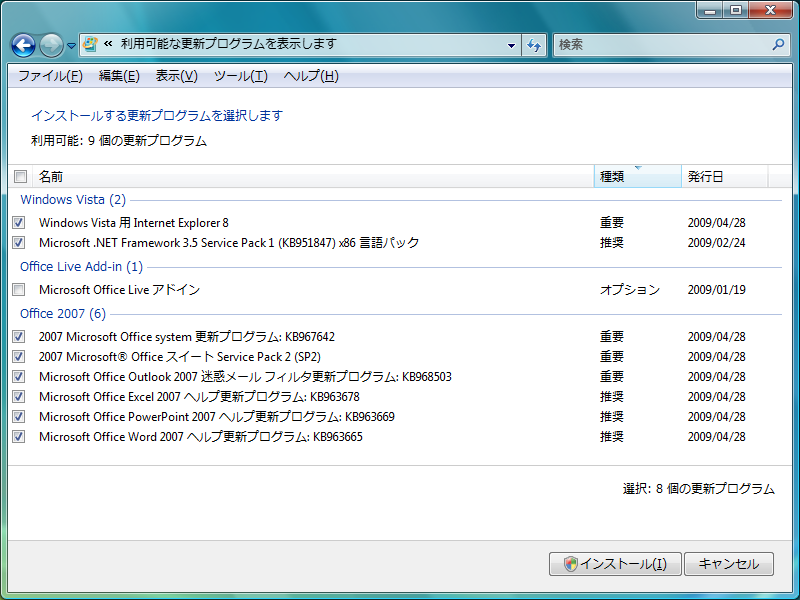Uncheck Windows Vista 用 Internet Explorer 8
Screen dimensions: 800x600
click(x=18, y=222)
